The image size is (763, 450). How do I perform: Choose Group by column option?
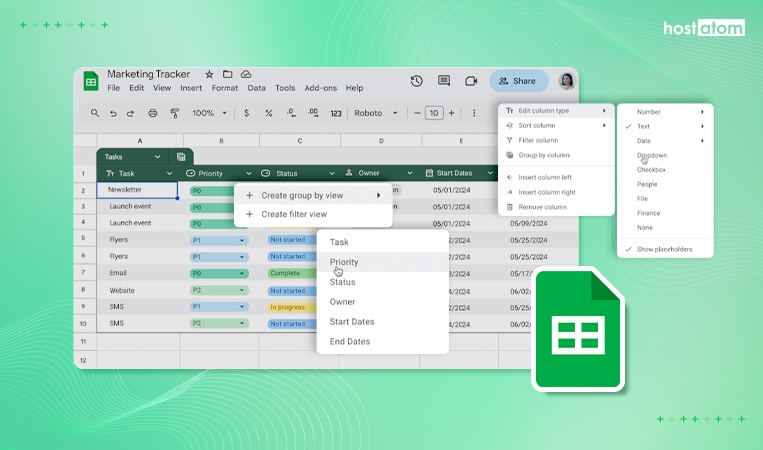[556, 155]
